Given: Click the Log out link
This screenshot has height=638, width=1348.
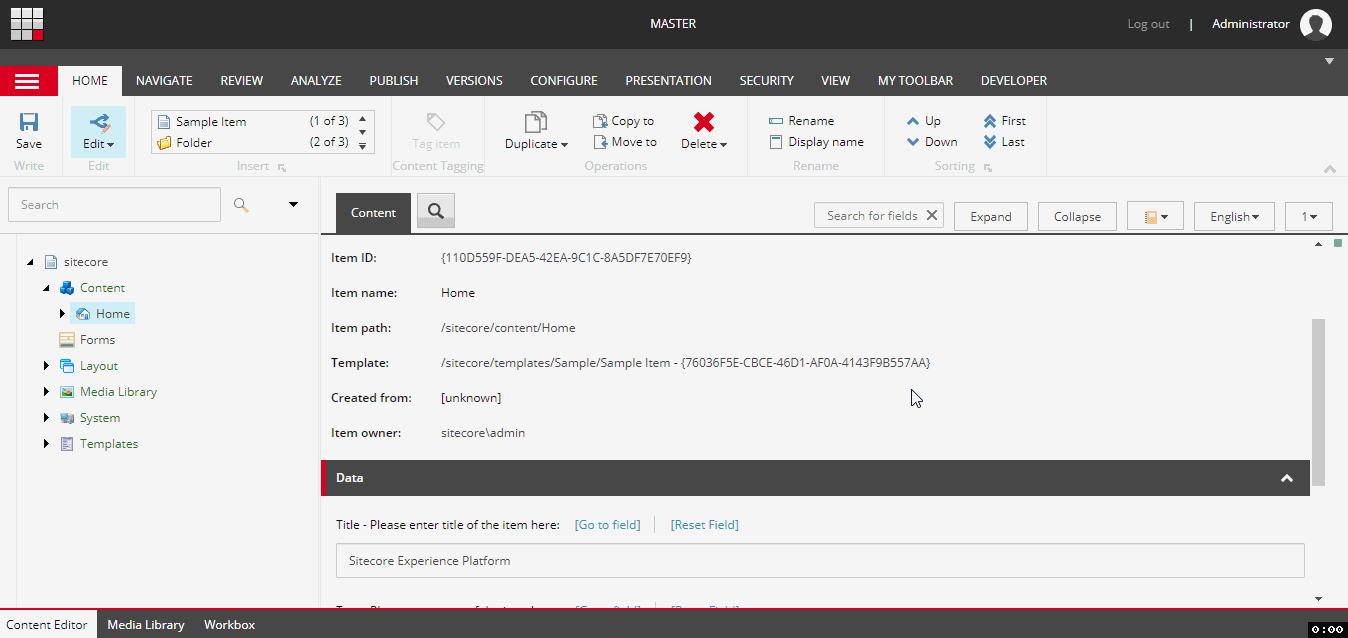Looking at the screenshot, I should click(x=1148, y=24).
